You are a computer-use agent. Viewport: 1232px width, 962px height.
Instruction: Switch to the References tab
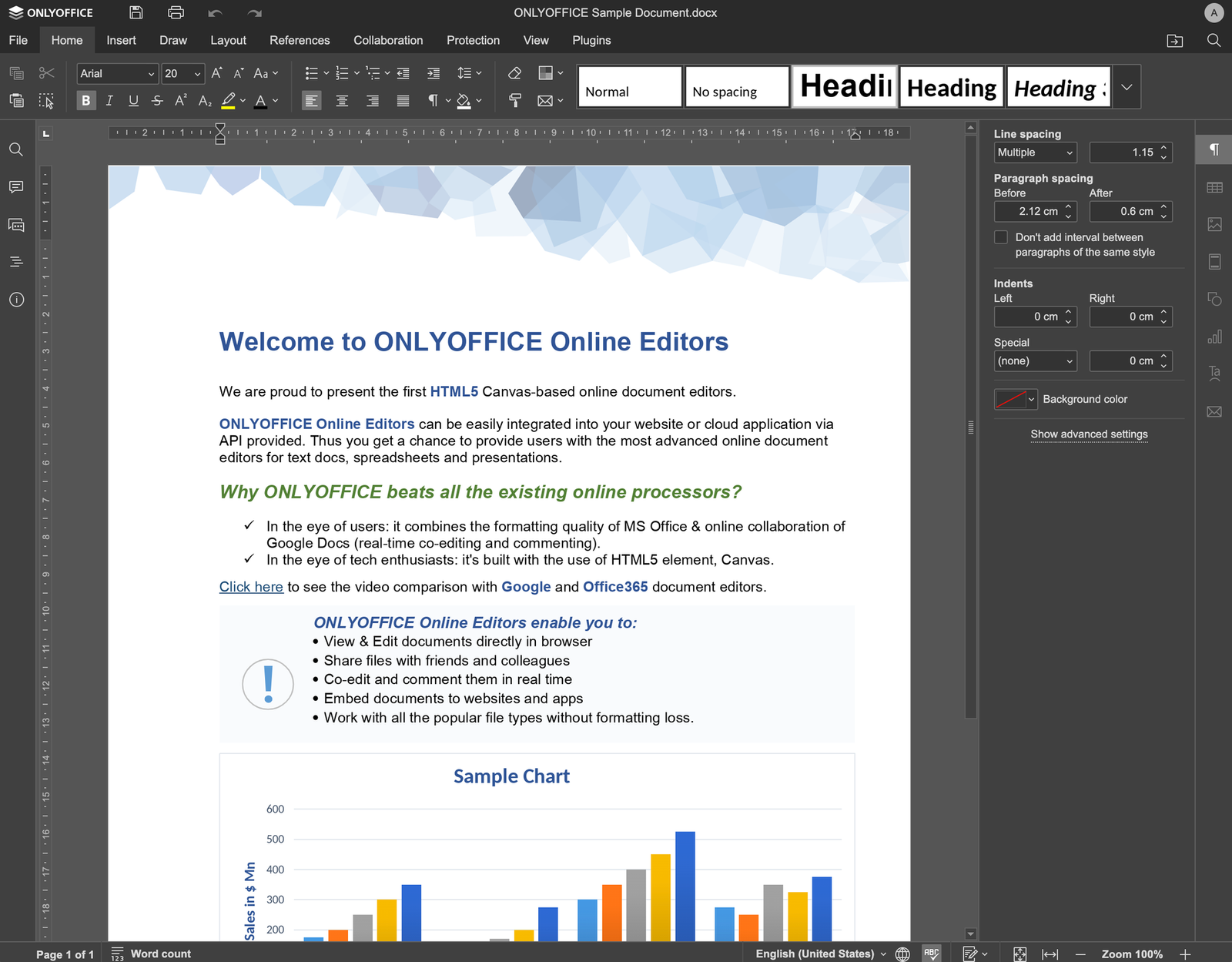click(x=300, y=40)
